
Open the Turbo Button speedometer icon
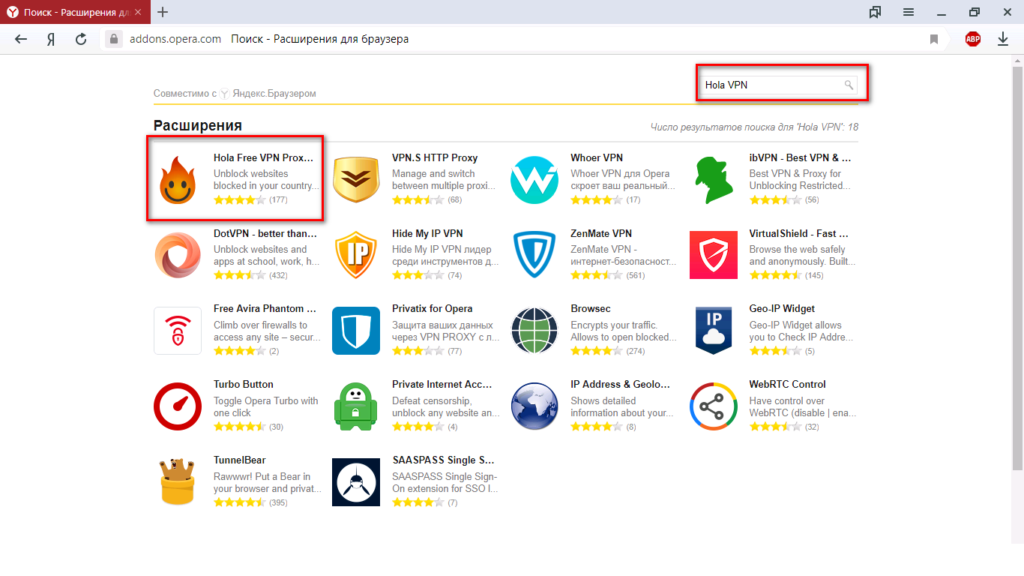pos(178,406)
